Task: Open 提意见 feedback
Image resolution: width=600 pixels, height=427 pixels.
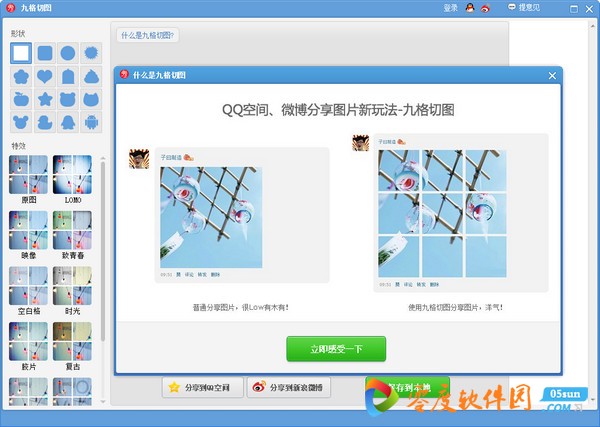Action: pos(523,7)
